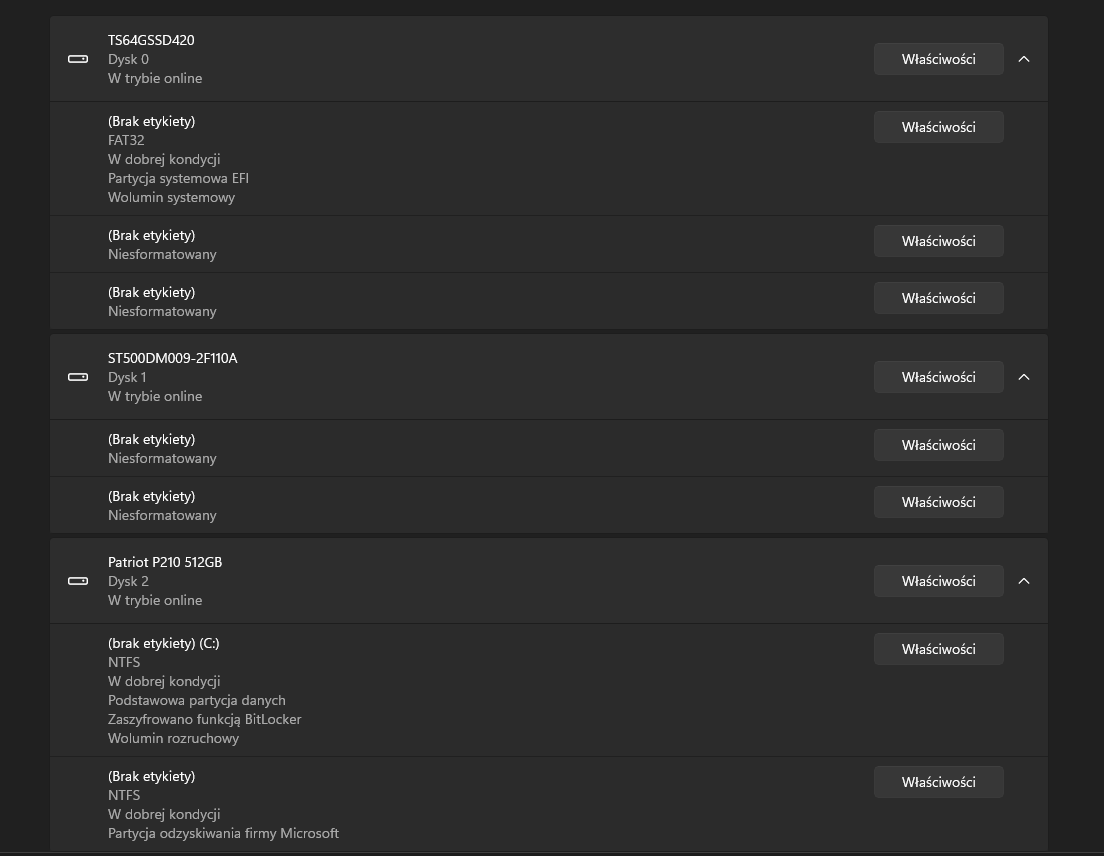Open Właściwości for second unformatted Dysk 0 partition
Viewport: 1104px width, 856px height.
[x=939, y=298]
